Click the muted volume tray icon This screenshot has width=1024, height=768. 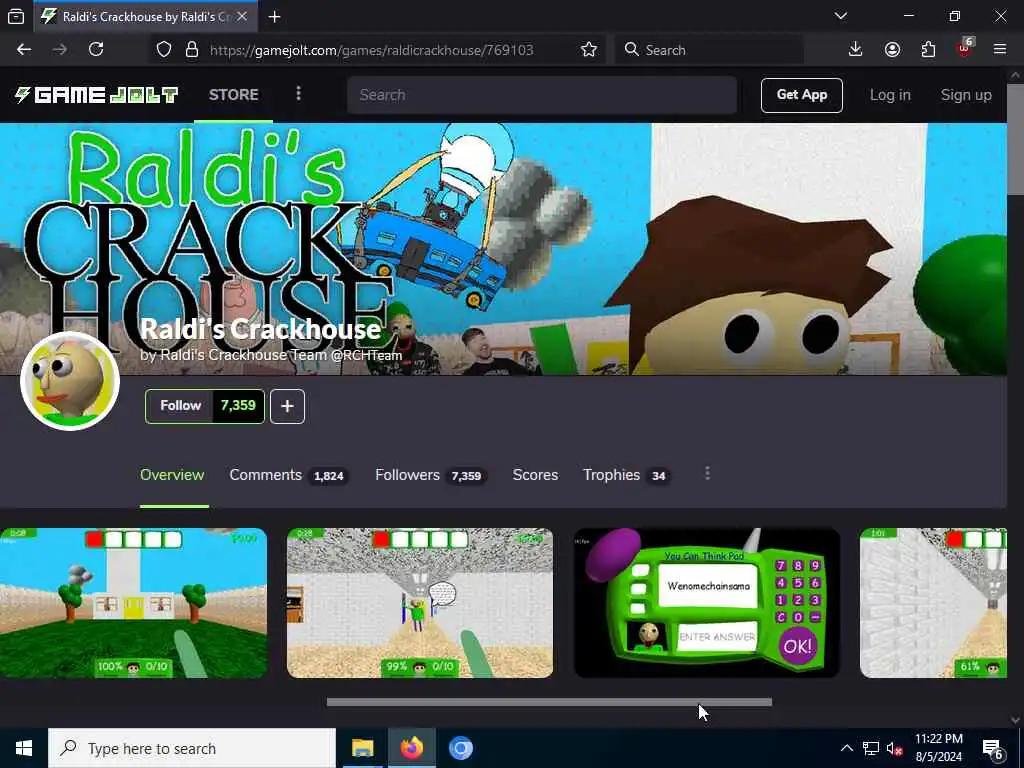pyautogui.click(x=895, y=748)
